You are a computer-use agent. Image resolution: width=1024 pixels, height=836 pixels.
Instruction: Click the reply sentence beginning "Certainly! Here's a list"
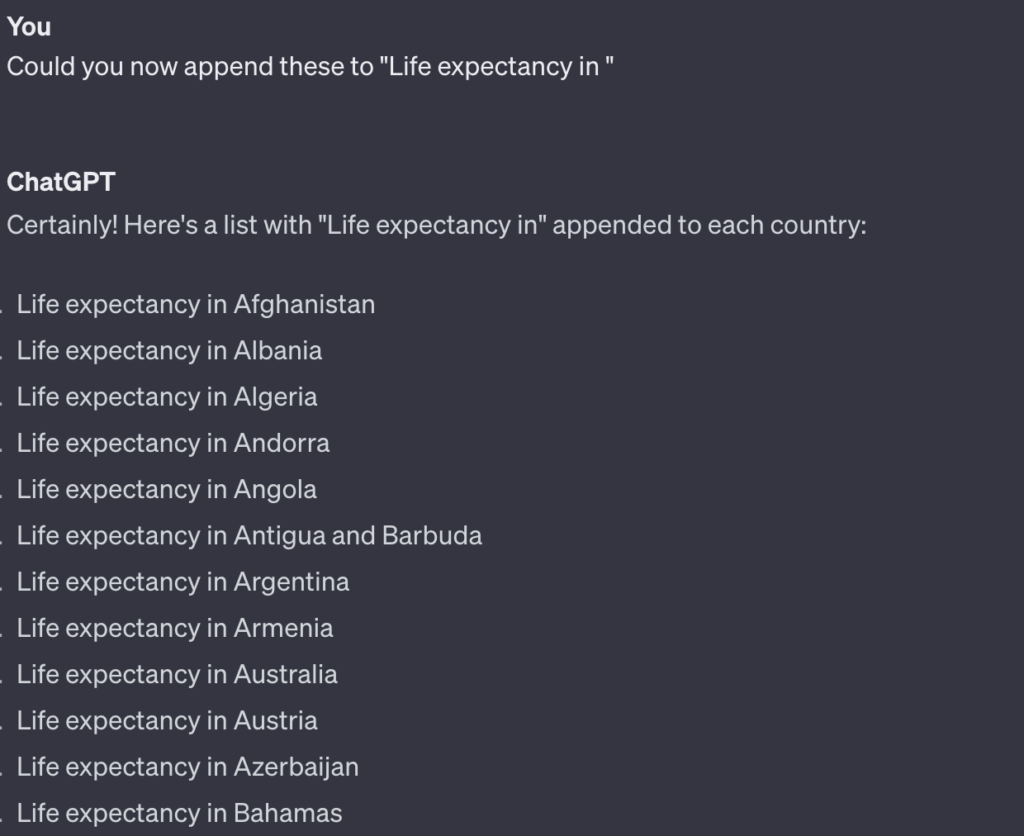[436, 225]
